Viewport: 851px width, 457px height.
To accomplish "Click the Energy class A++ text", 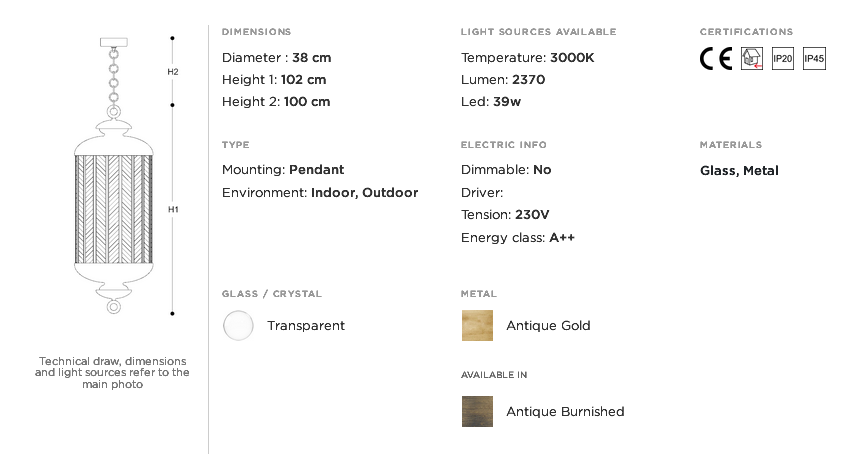I will click(518, 238).
